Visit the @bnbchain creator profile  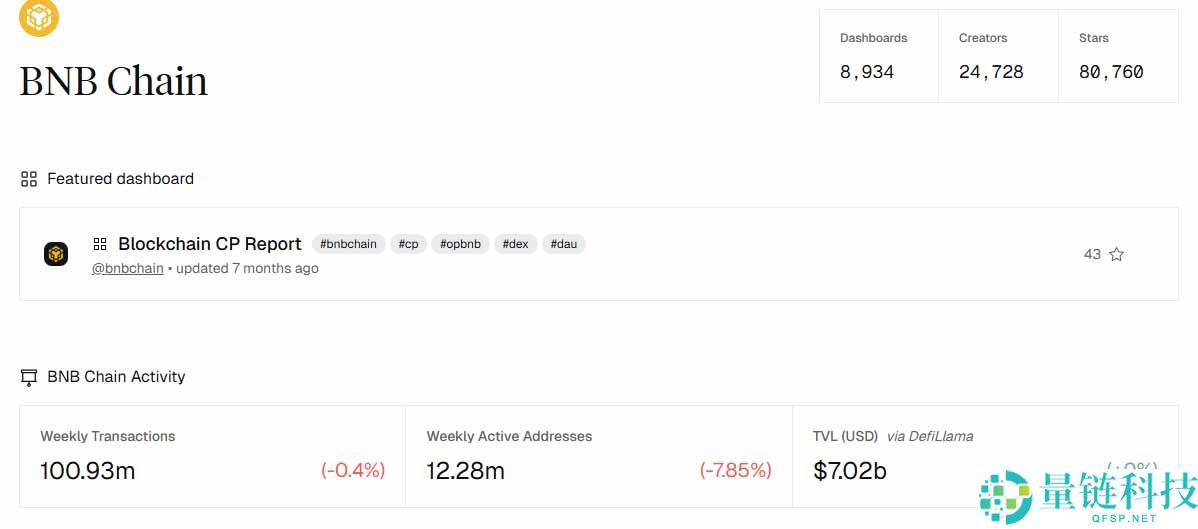(127, 268)
